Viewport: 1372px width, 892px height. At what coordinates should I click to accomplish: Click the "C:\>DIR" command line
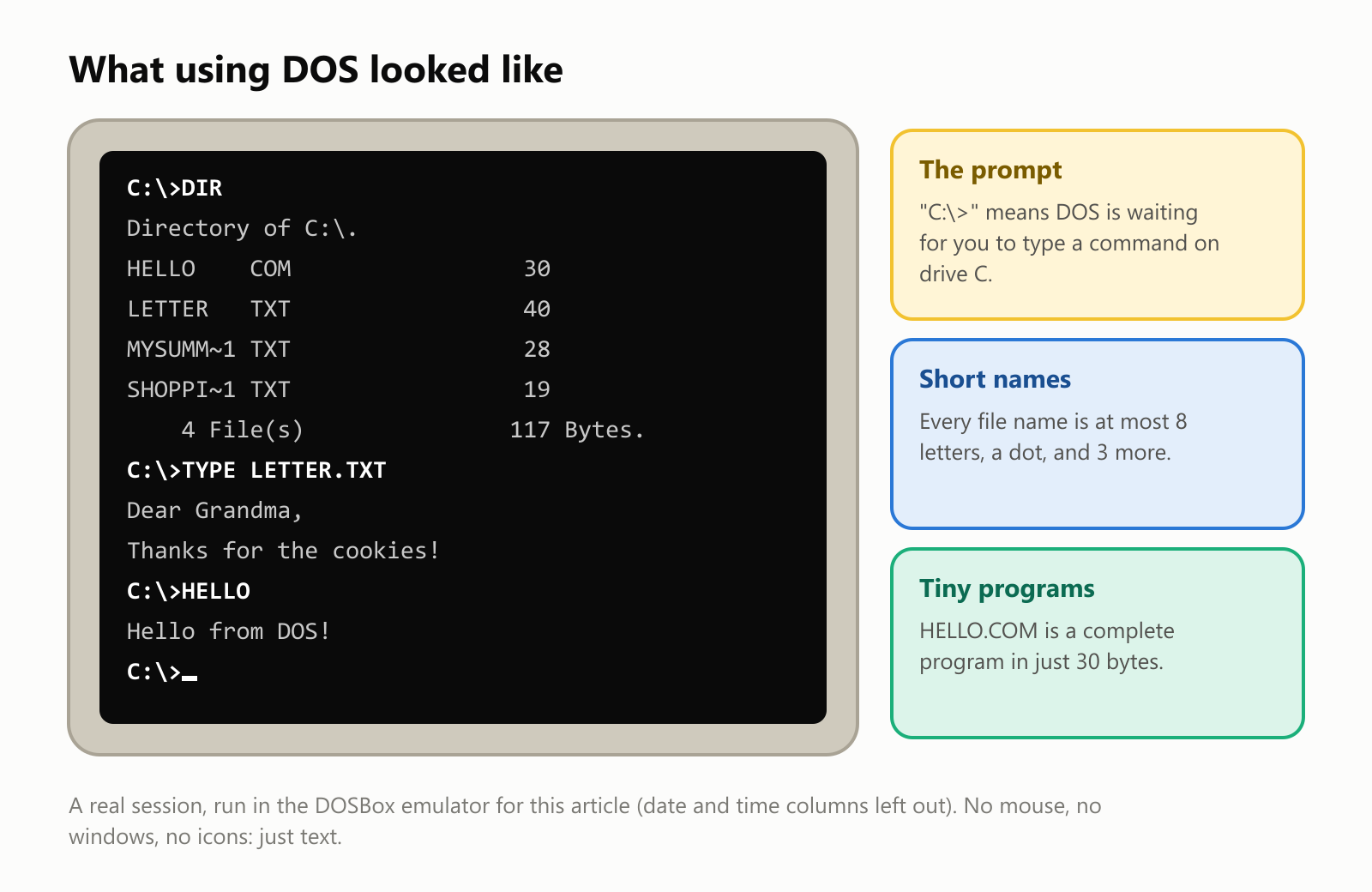tap(175, 188)
